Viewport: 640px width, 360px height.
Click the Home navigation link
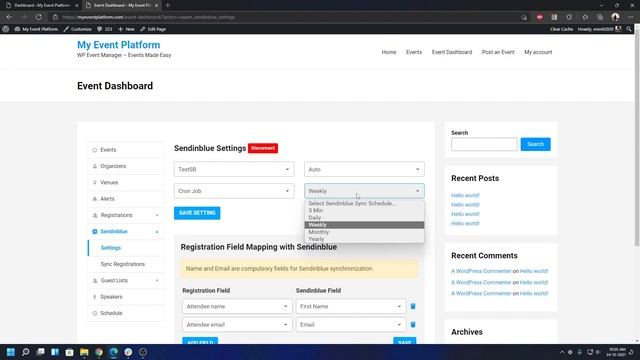(389, 52)
